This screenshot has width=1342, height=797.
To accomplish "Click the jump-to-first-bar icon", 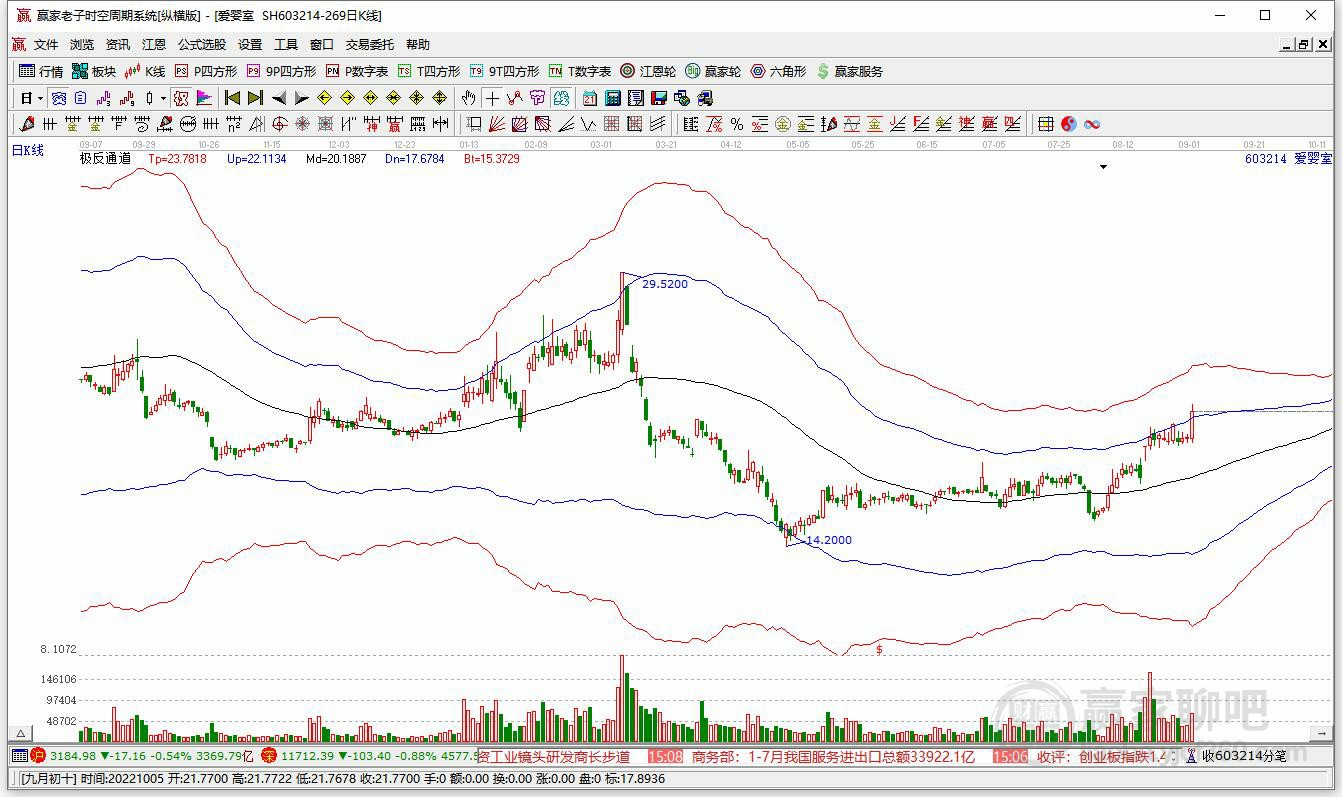I will (232, 98).
